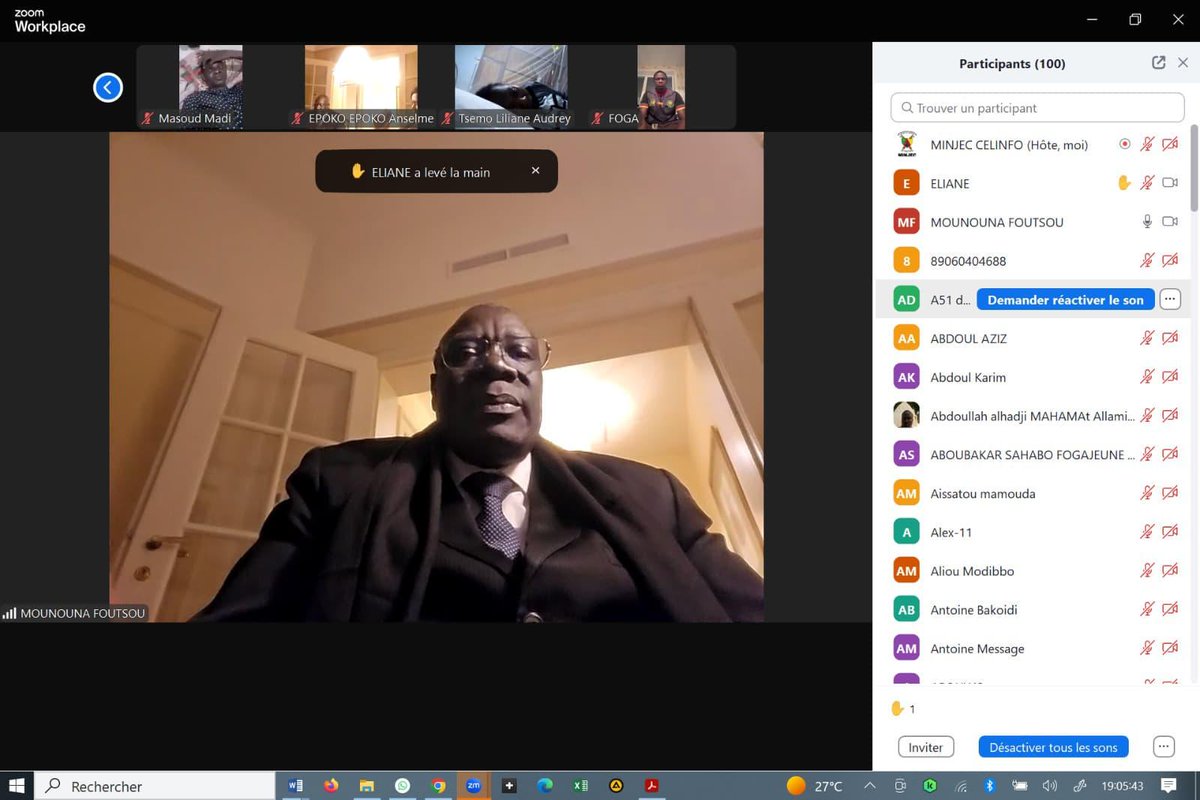Dismiss the ELIANE raised hand notification

(x=535, y=170)
